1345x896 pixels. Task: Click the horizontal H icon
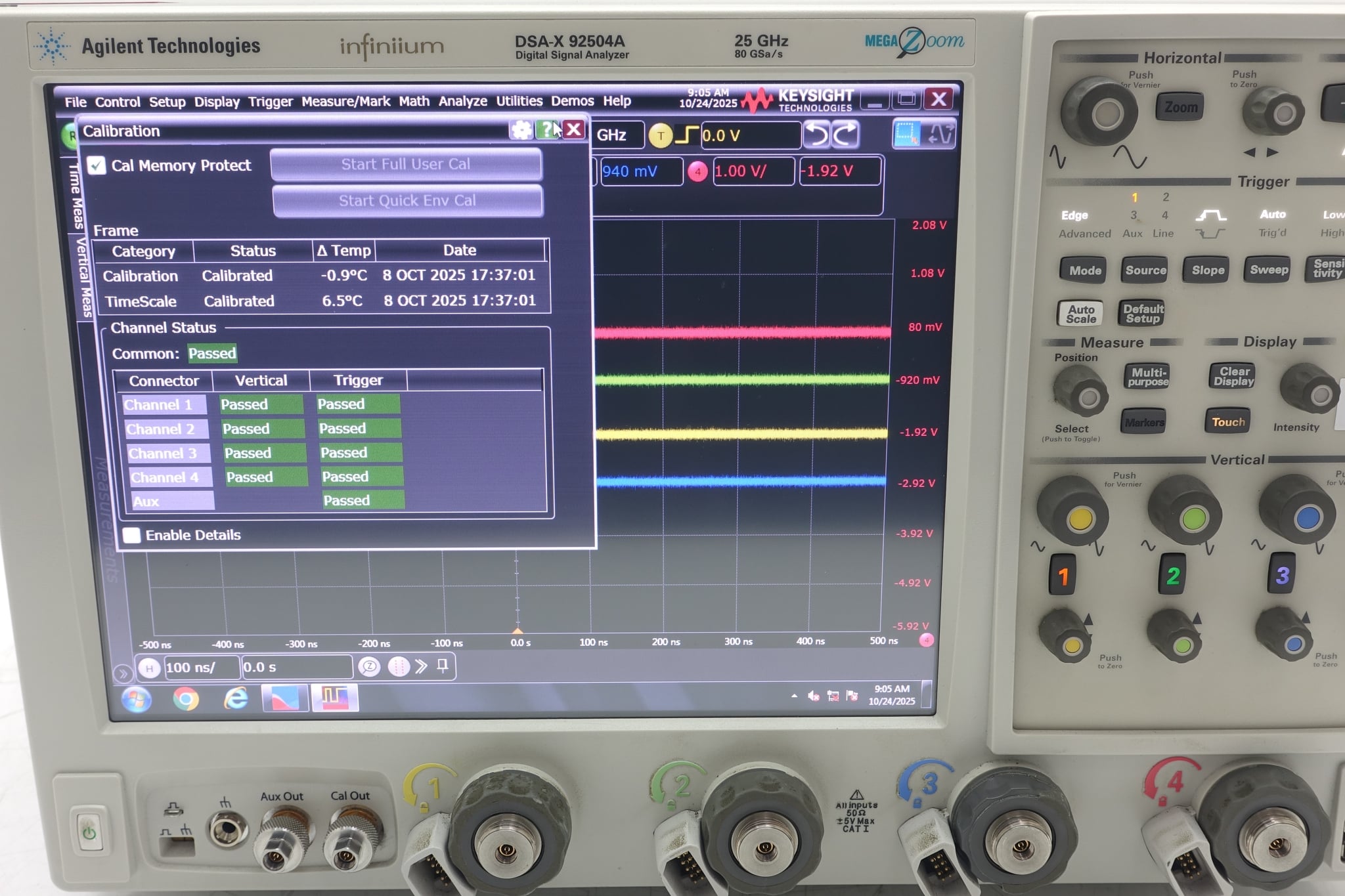point(149,668)
